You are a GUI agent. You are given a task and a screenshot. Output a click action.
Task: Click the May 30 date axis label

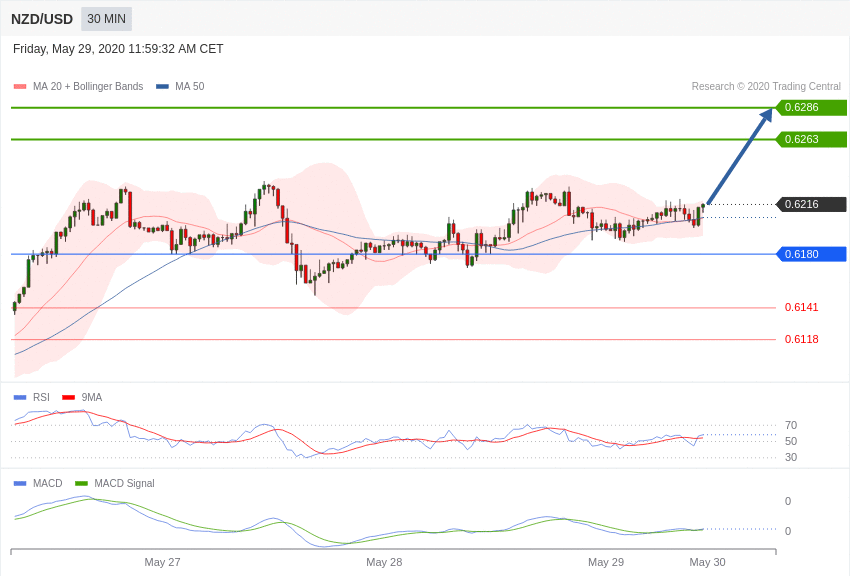click(x=707, y=562)
